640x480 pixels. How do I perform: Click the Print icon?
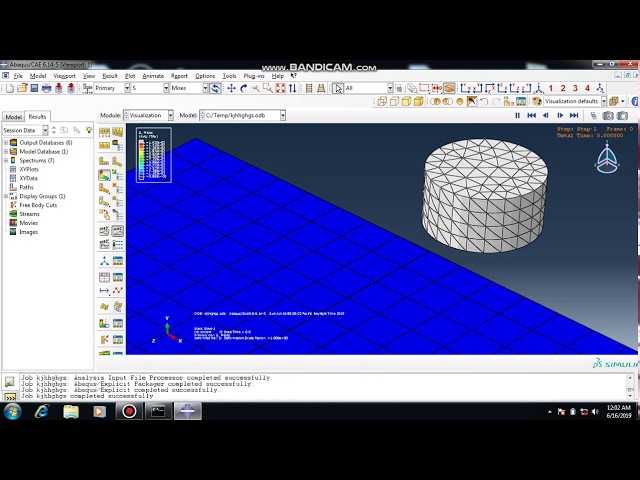pos(46,88)
